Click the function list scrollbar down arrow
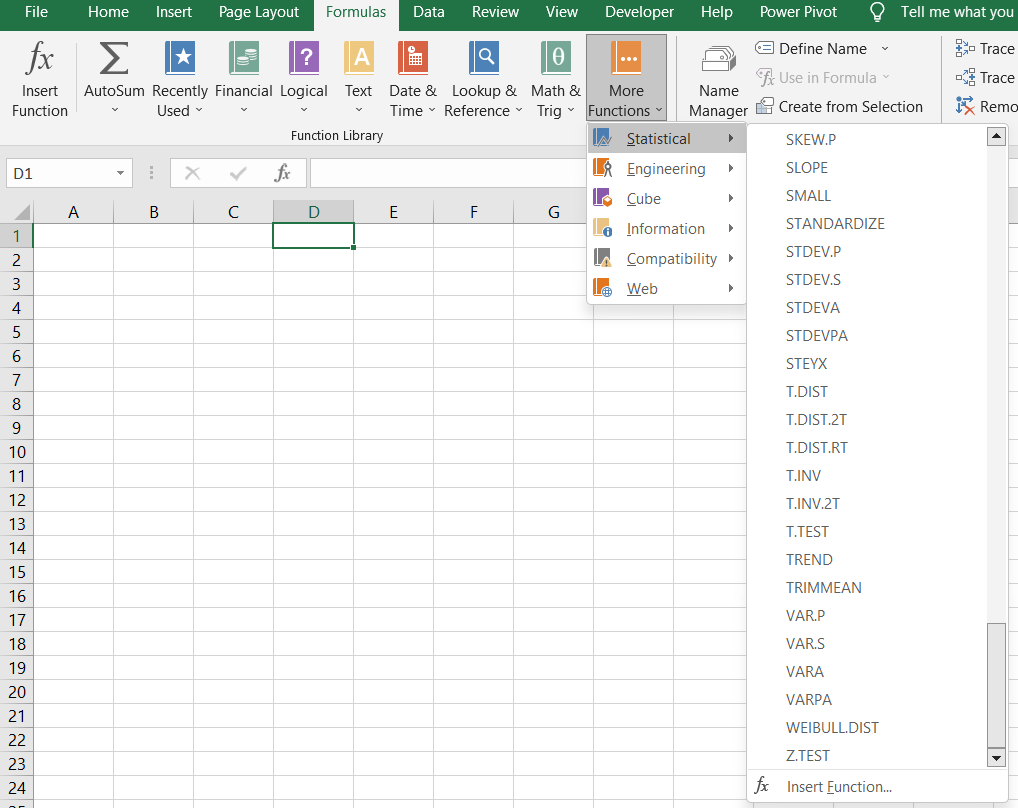The image size is (1018, 808). (996, 757)
